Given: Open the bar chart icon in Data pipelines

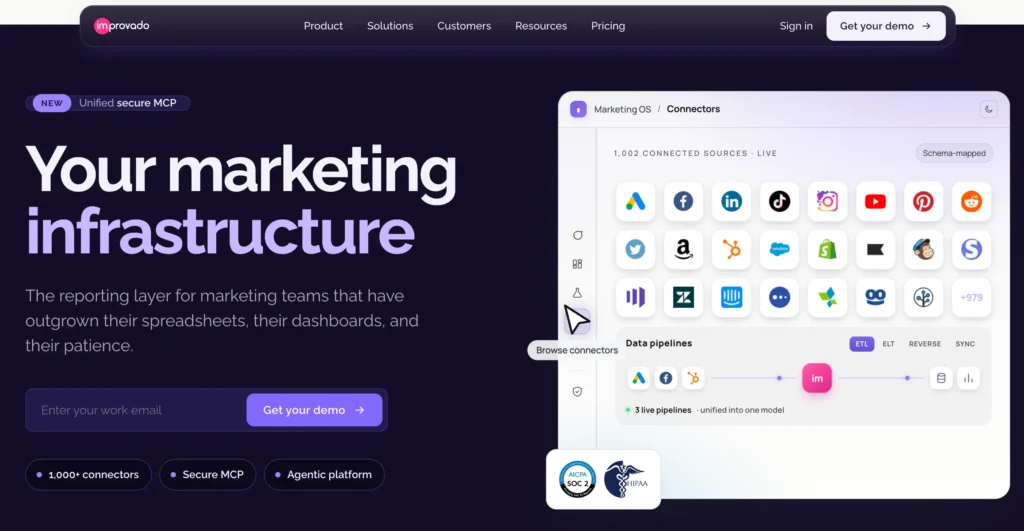Looking at the screenshot, I should [x=968, y=378].
